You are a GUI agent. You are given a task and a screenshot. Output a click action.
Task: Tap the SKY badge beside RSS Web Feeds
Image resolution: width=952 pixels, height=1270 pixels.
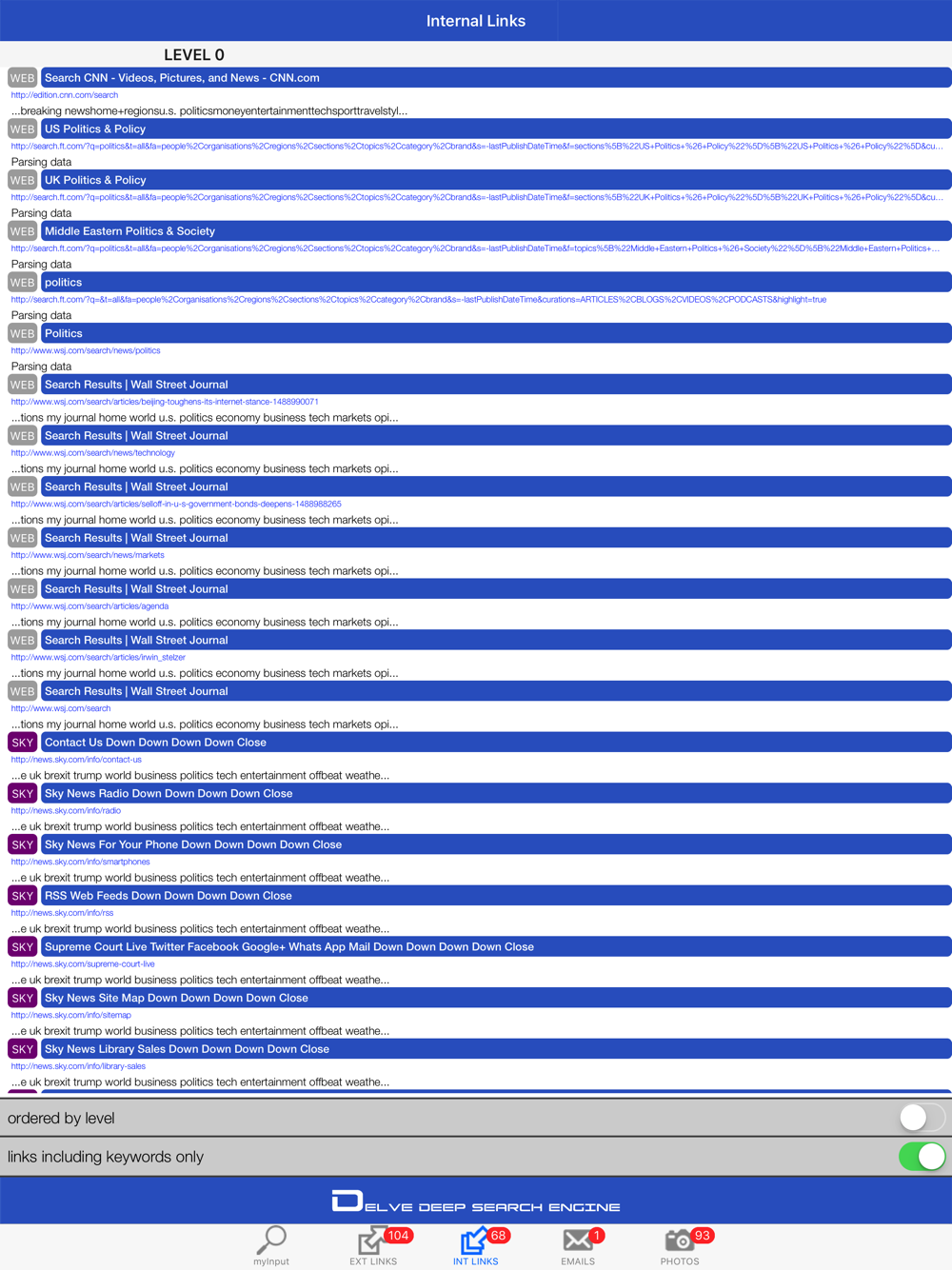(x=22, y=896)
